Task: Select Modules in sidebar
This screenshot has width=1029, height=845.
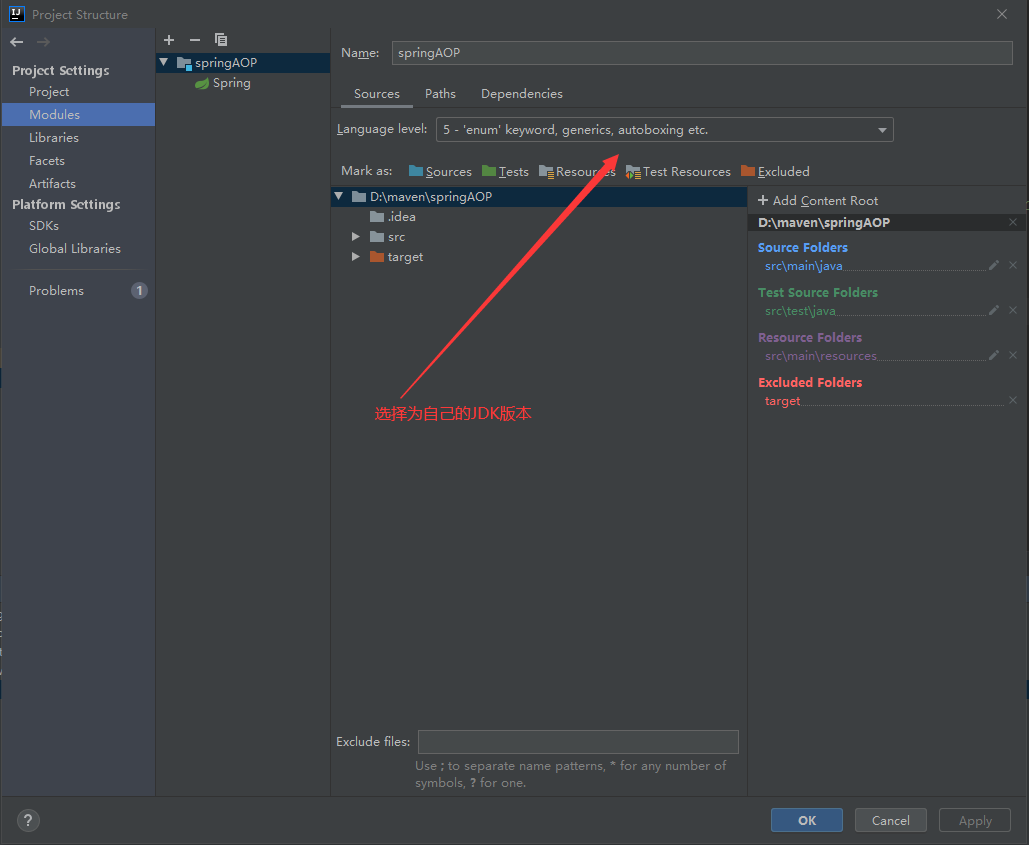Action: [78, 114]
